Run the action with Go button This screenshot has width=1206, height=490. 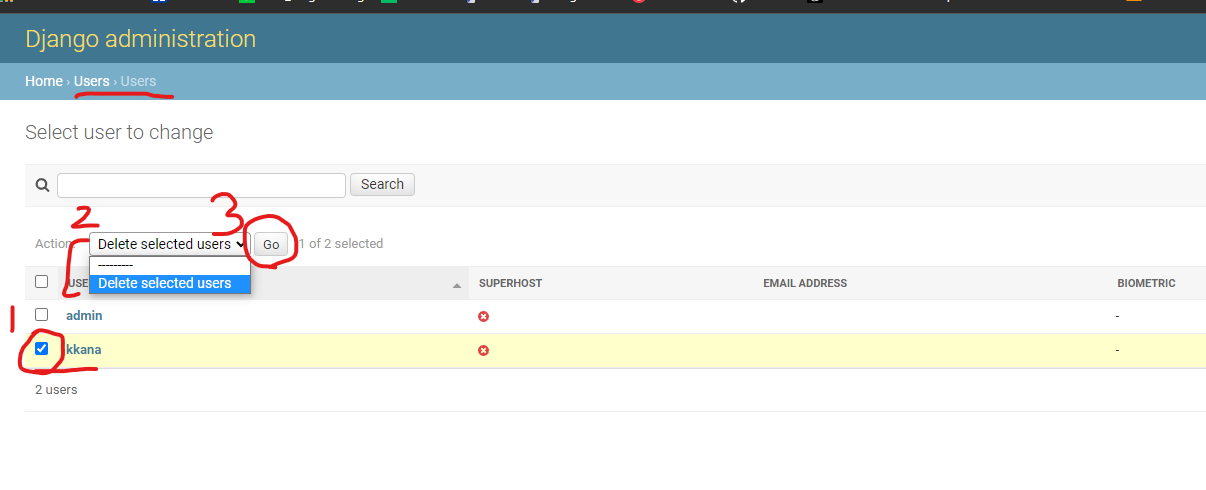(271, 245)
